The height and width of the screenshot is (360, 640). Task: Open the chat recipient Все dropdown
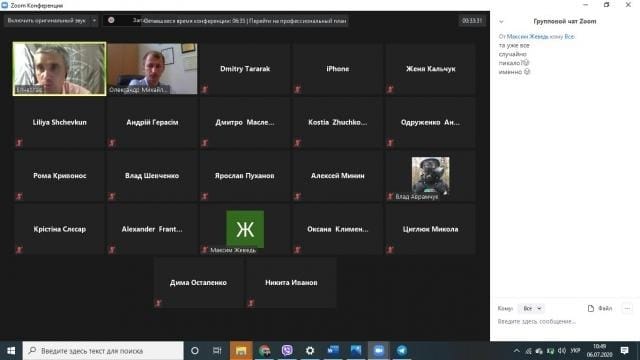click(x=532, y=308)
